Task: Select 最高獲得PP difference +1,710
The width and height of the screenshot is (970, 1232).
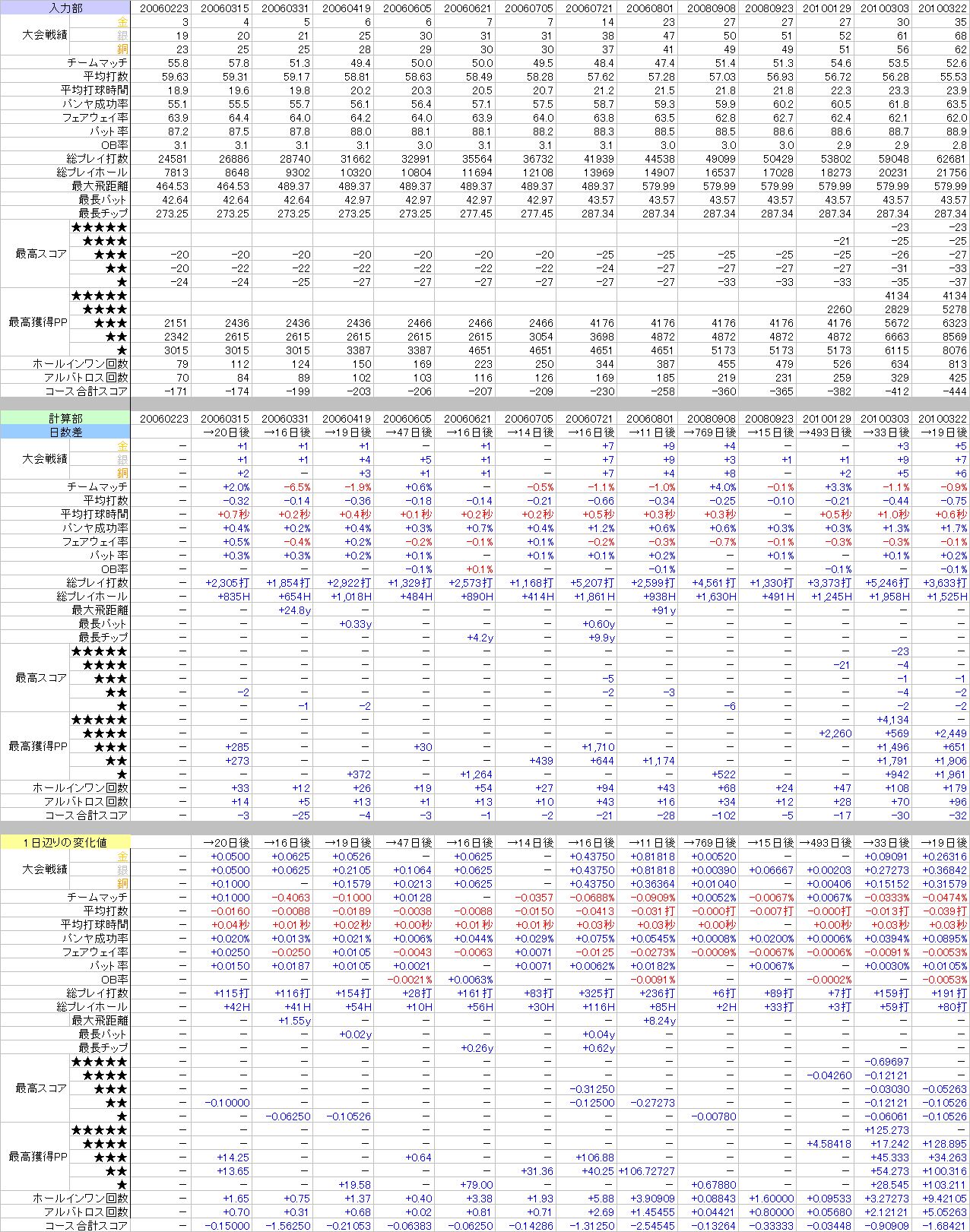Action: (598, 747)
